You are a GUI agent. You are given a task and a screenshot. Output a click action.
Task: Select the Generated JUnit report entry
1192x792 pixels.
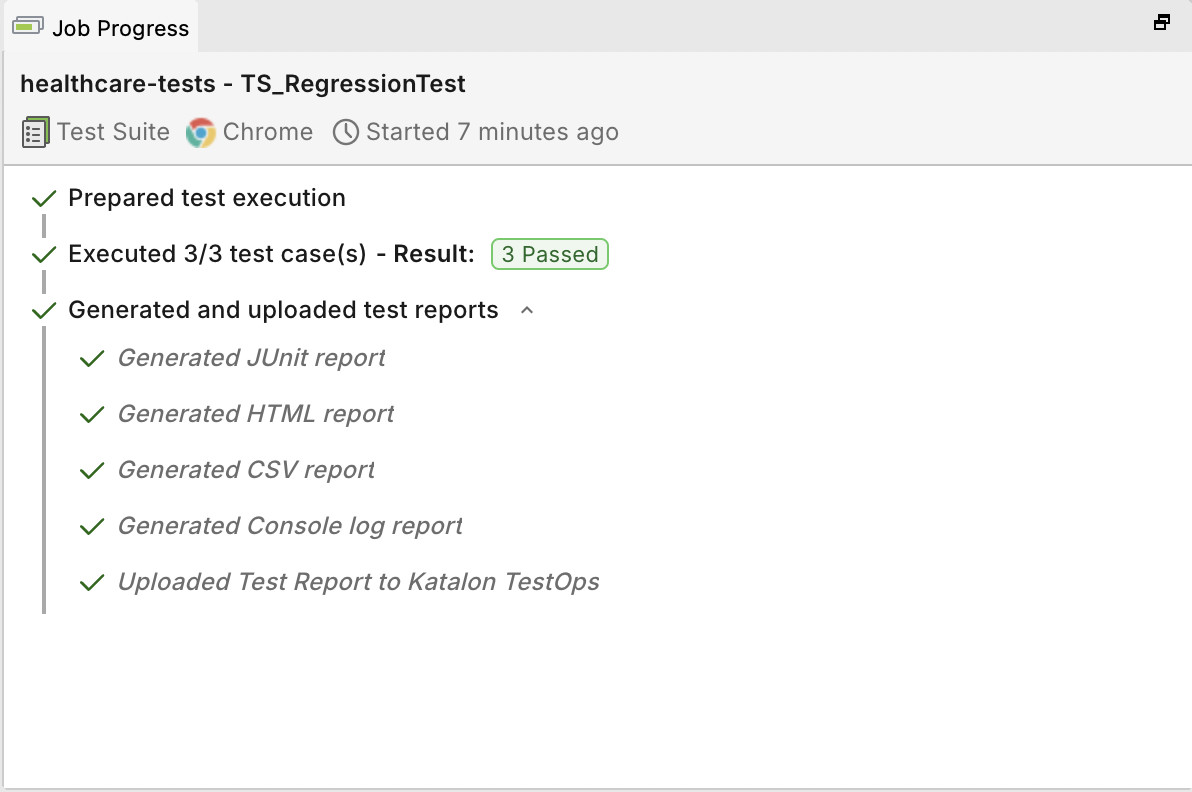pyautogui.click(x=251, y=358)
